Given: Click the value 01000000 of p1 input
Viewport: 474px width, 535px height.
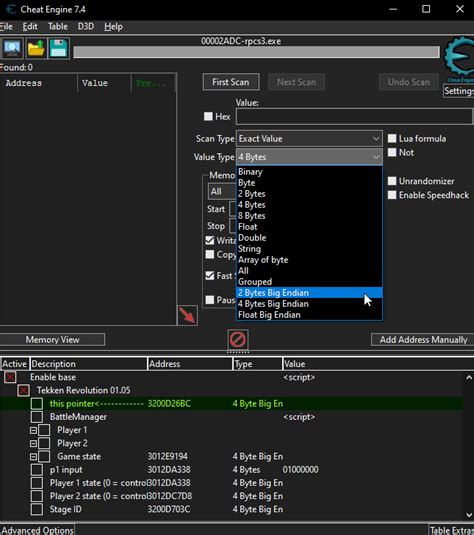Looking at the screenshot, I should point(300,469).
